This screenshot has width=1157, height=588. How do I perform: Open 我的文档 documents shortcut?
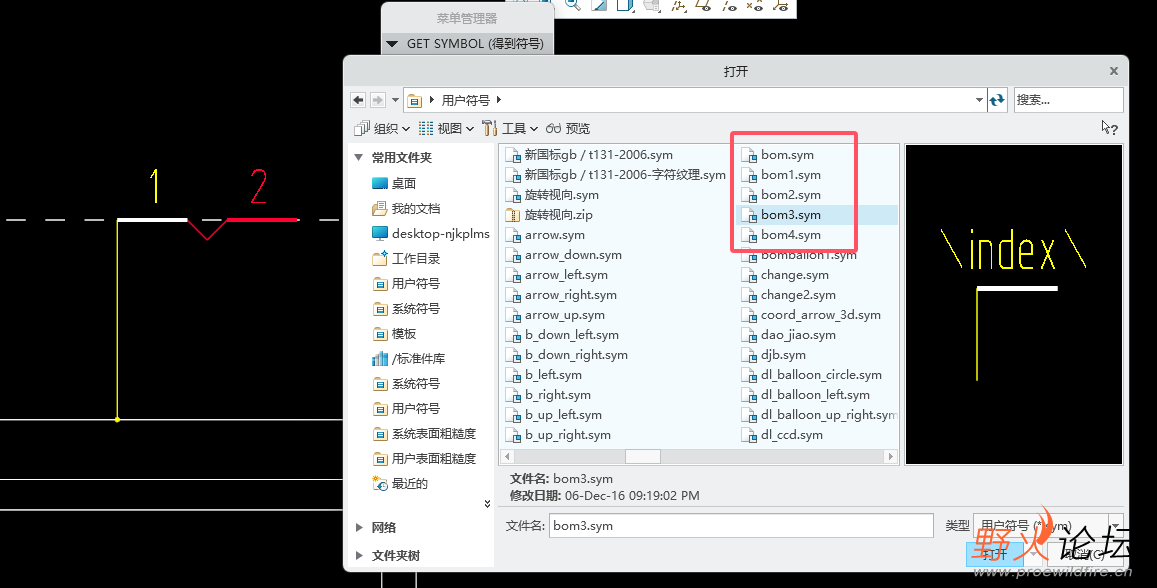(x=406, y=209)
